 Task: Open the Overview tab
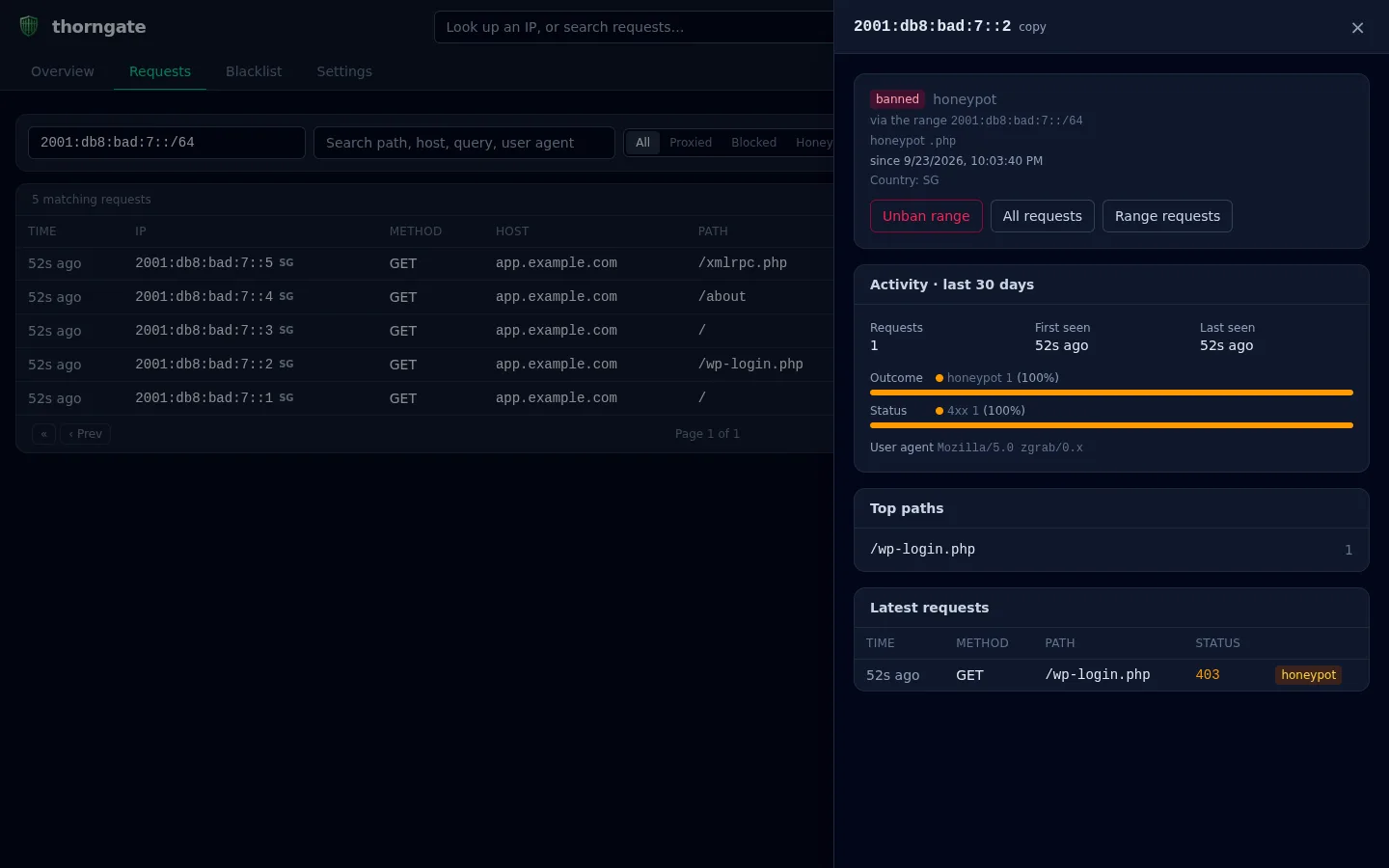tap(63, 71)
